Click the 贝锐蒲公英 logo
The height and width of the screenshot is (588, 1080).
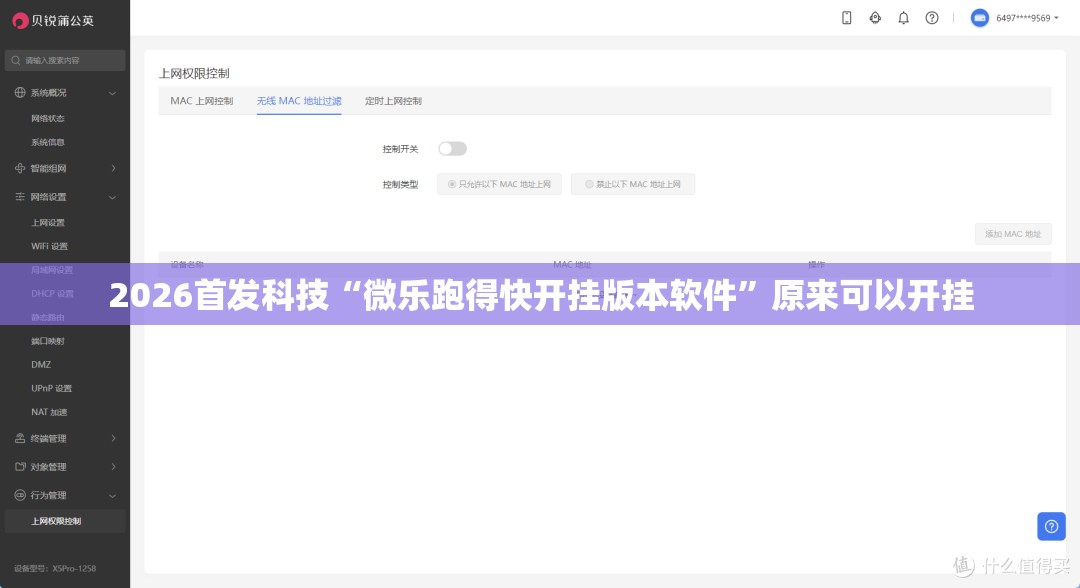tap(54, 21)
